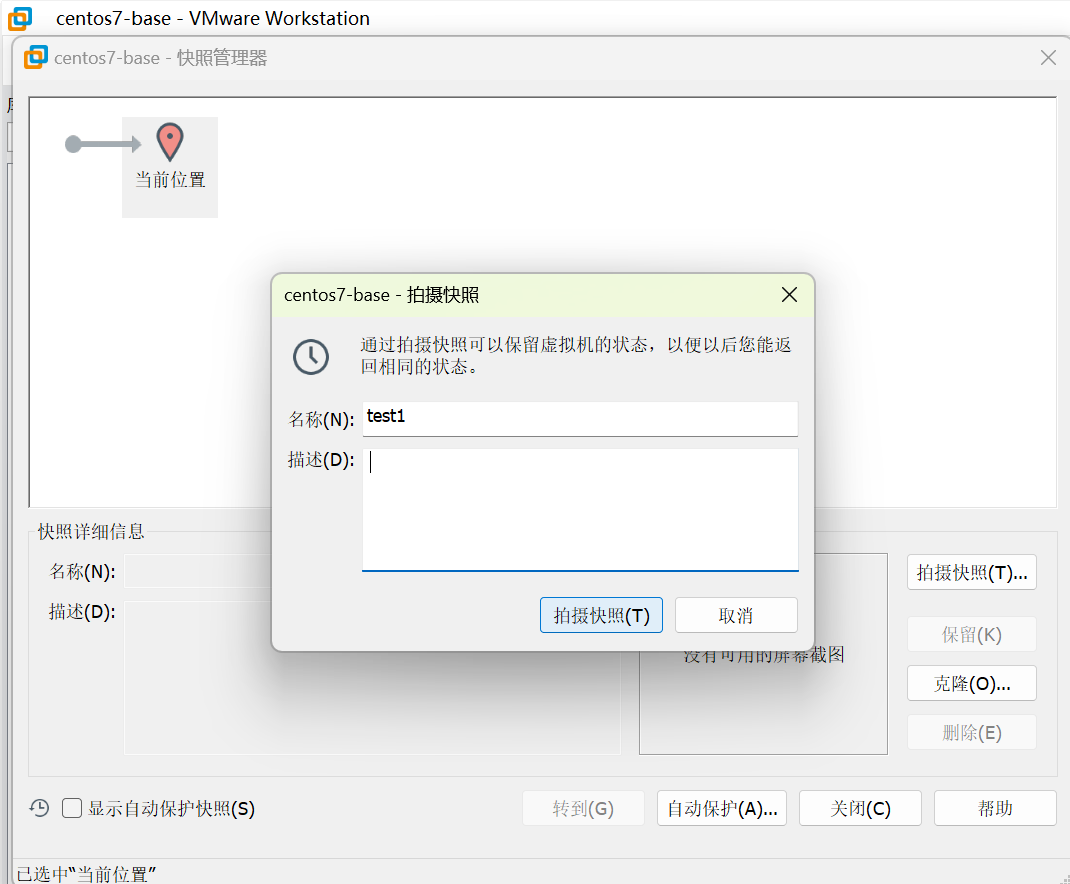Select the 当前位置 label in snapshot tree
This screenshot has width=1070, height=884.
[x=170, y=180]
